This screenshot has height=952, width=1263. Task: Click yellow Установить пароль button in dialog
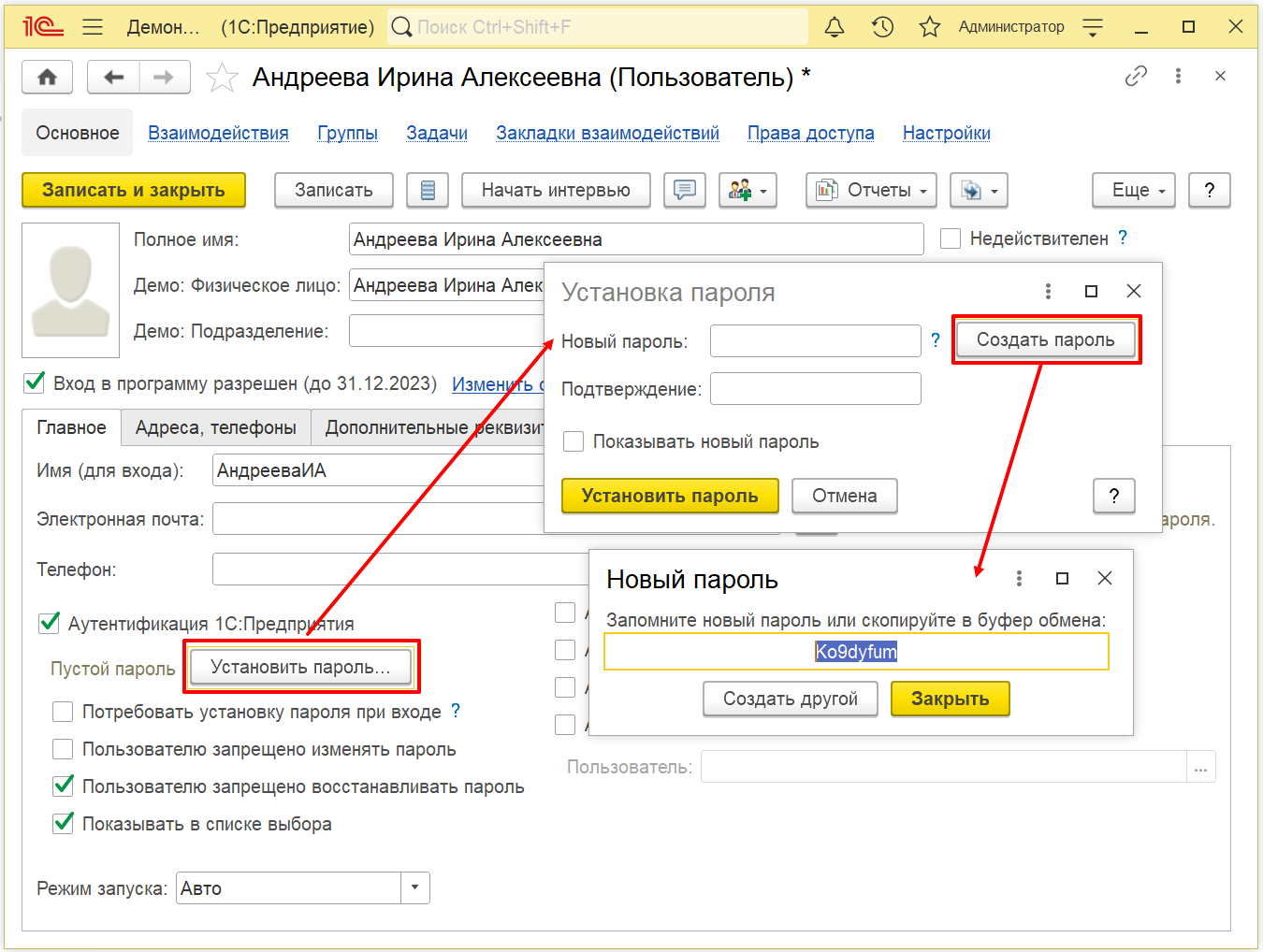pyautogui.click(x=670, y=496)
